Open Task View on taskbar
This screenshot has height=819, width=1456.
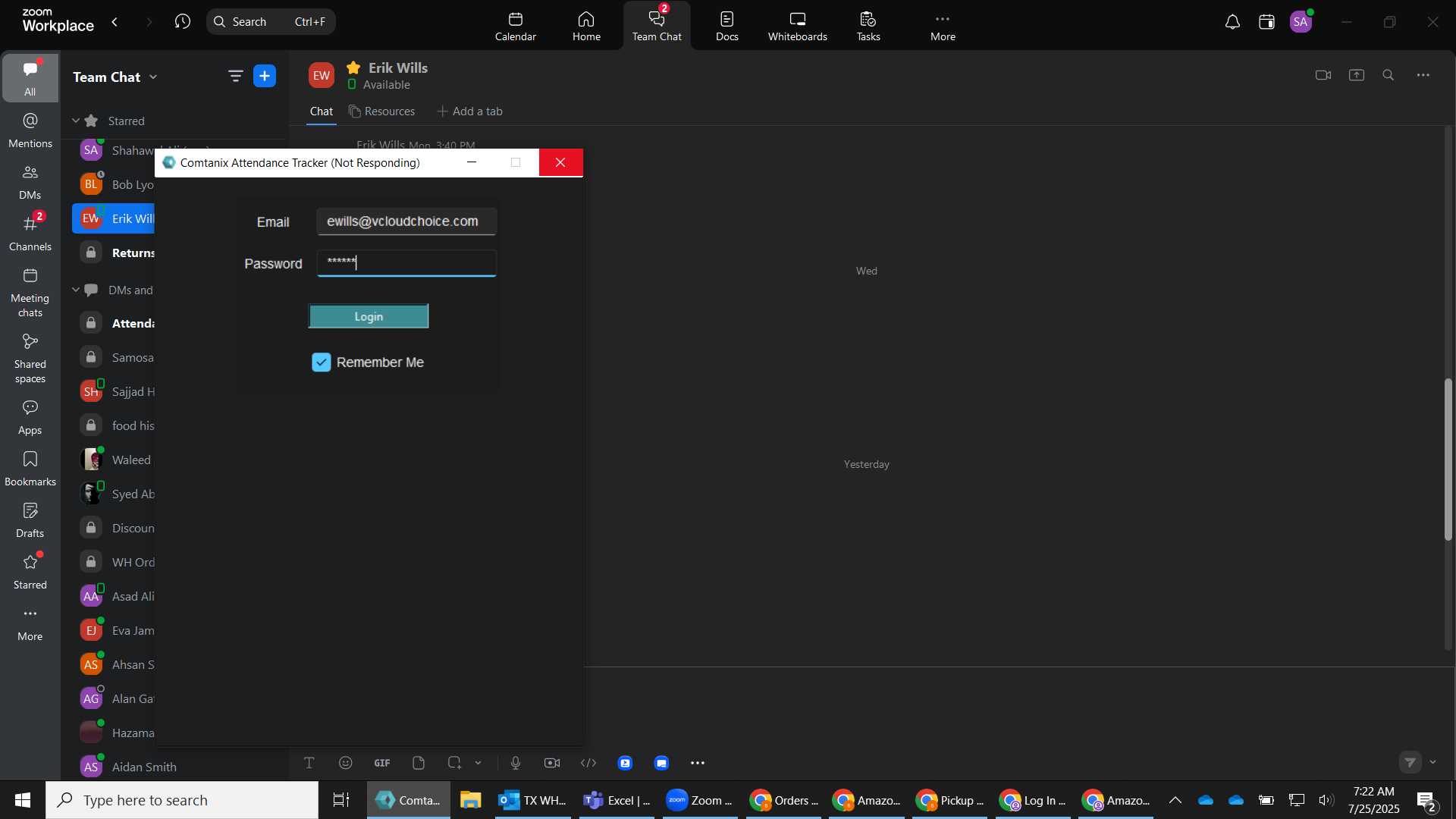coord(341,800)
